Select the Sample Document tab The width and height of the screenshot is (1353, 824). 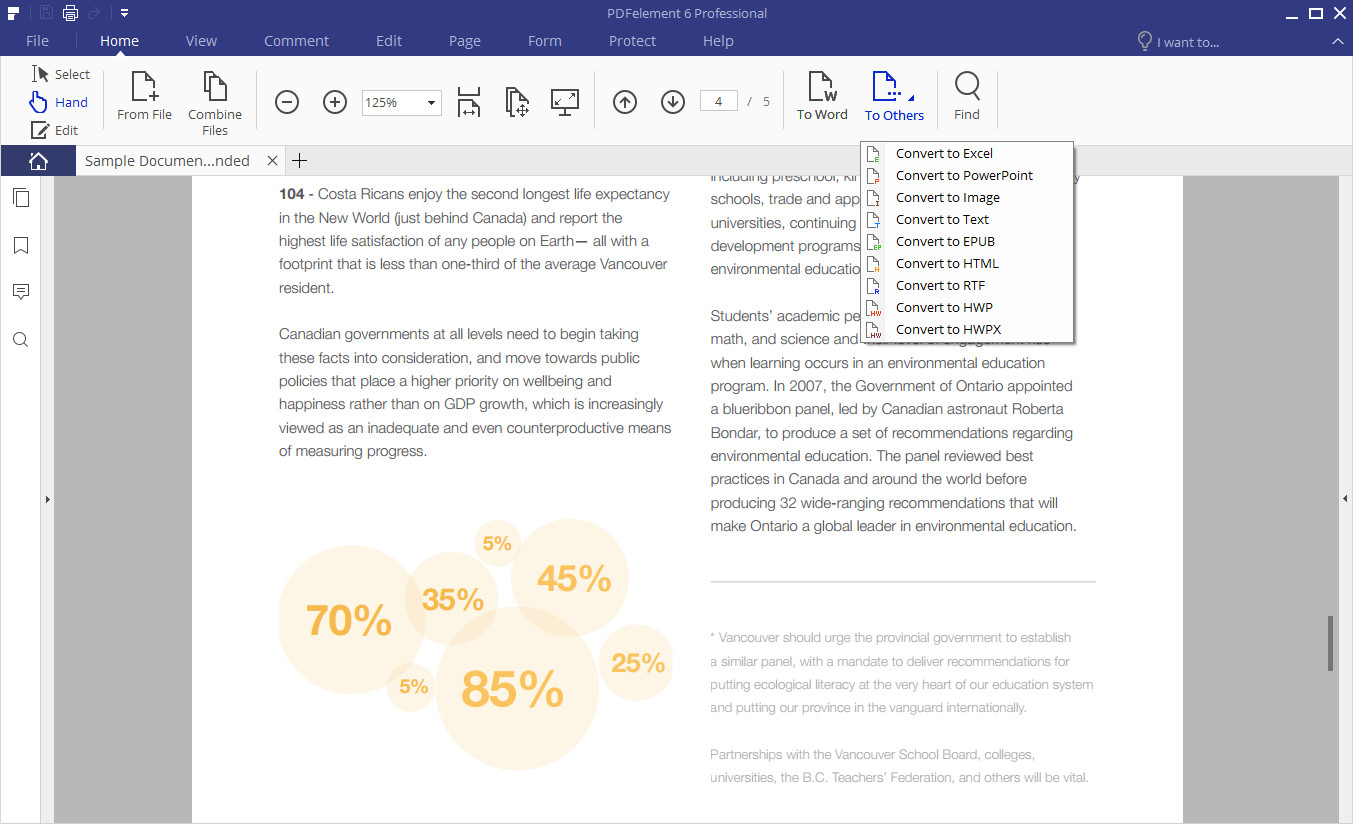[167, 160]
